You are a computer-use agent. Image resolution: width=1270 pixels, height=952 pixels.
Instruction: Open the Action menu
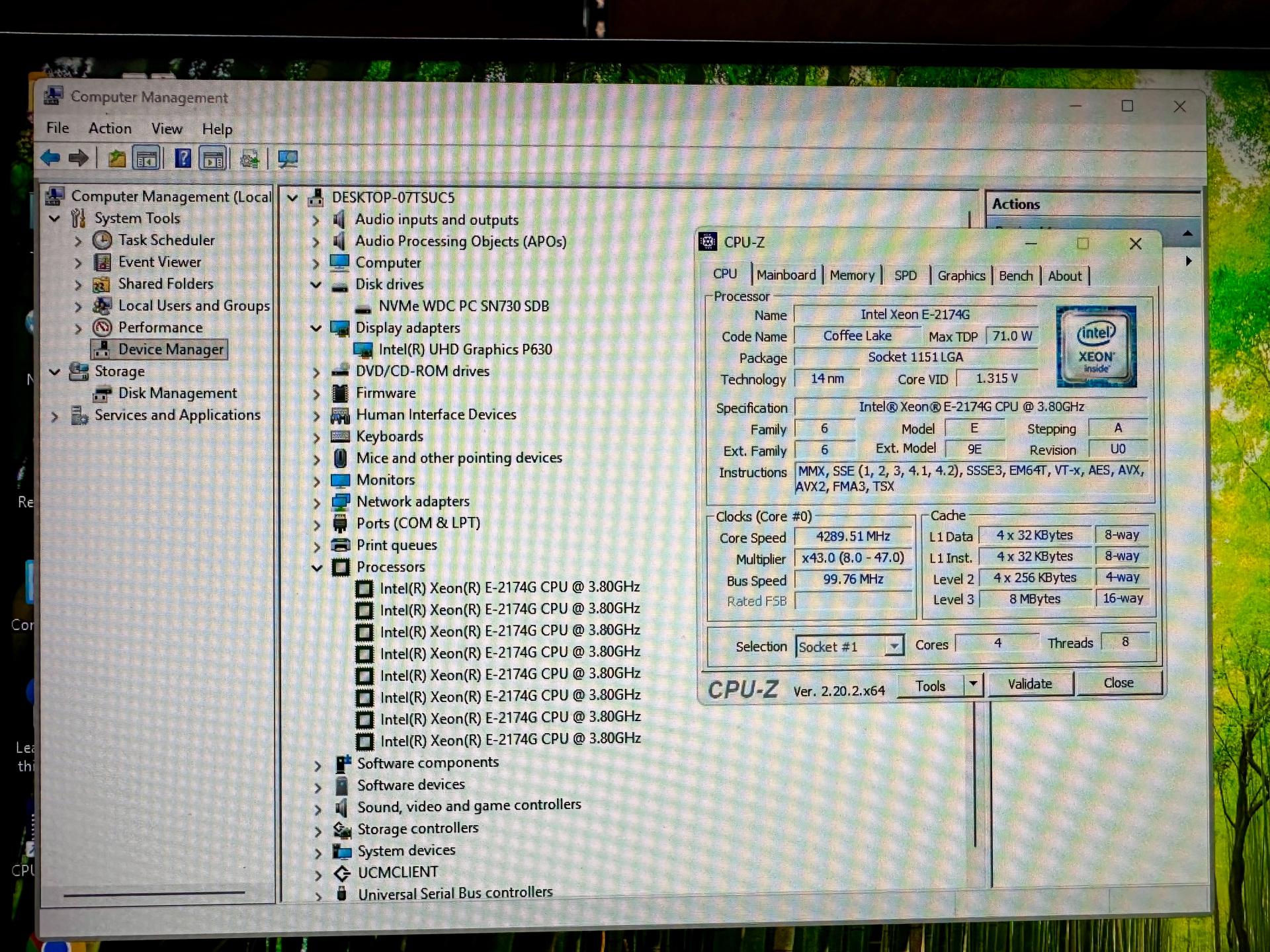point(110,128)
